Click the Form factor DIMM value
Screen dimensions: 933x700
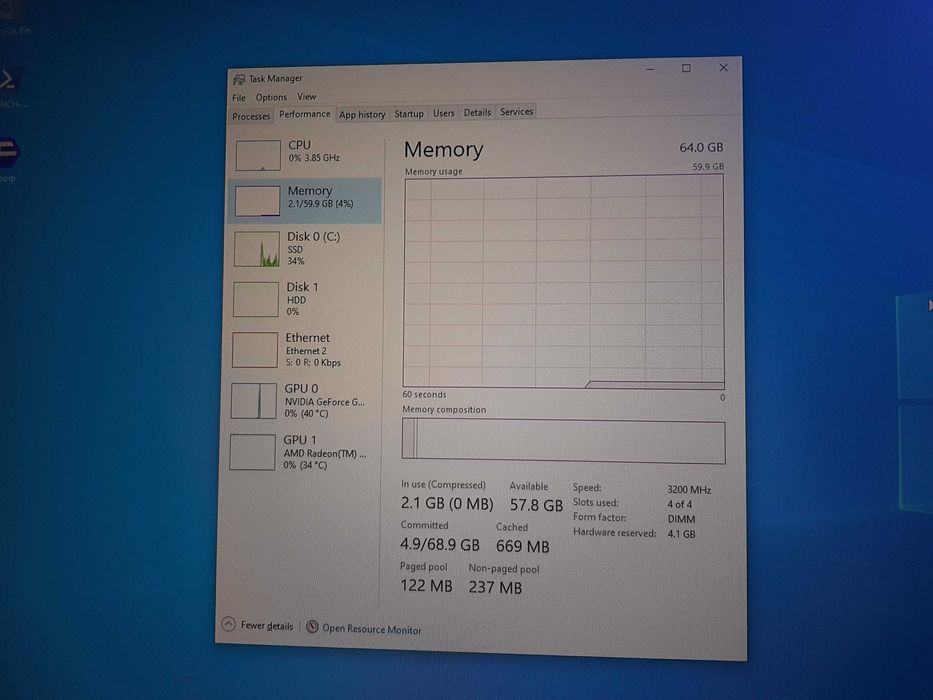pyautogui.click(x=681, y=519)
